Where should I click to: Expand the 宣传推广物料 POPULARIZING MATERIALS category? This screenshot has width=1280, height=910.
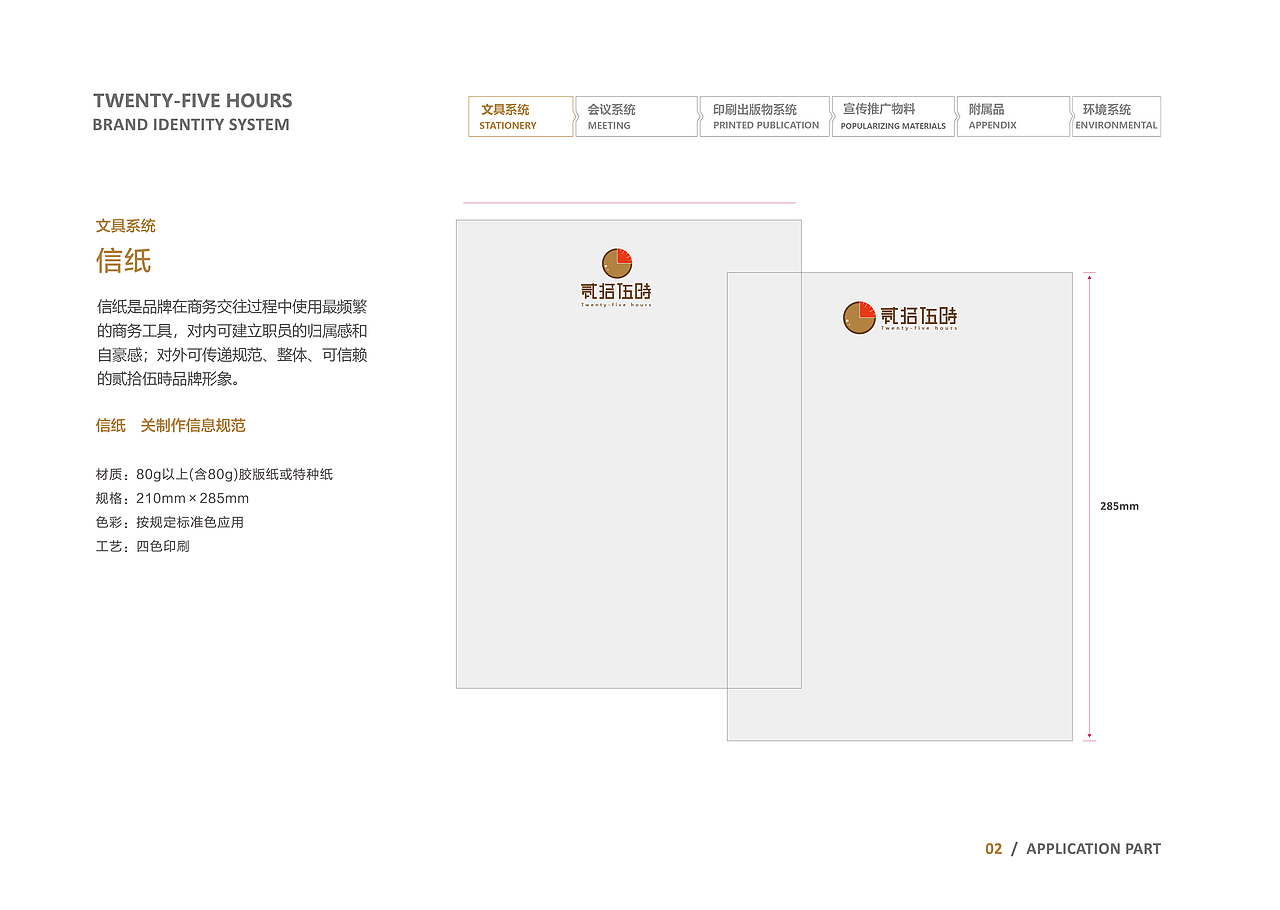893,116
